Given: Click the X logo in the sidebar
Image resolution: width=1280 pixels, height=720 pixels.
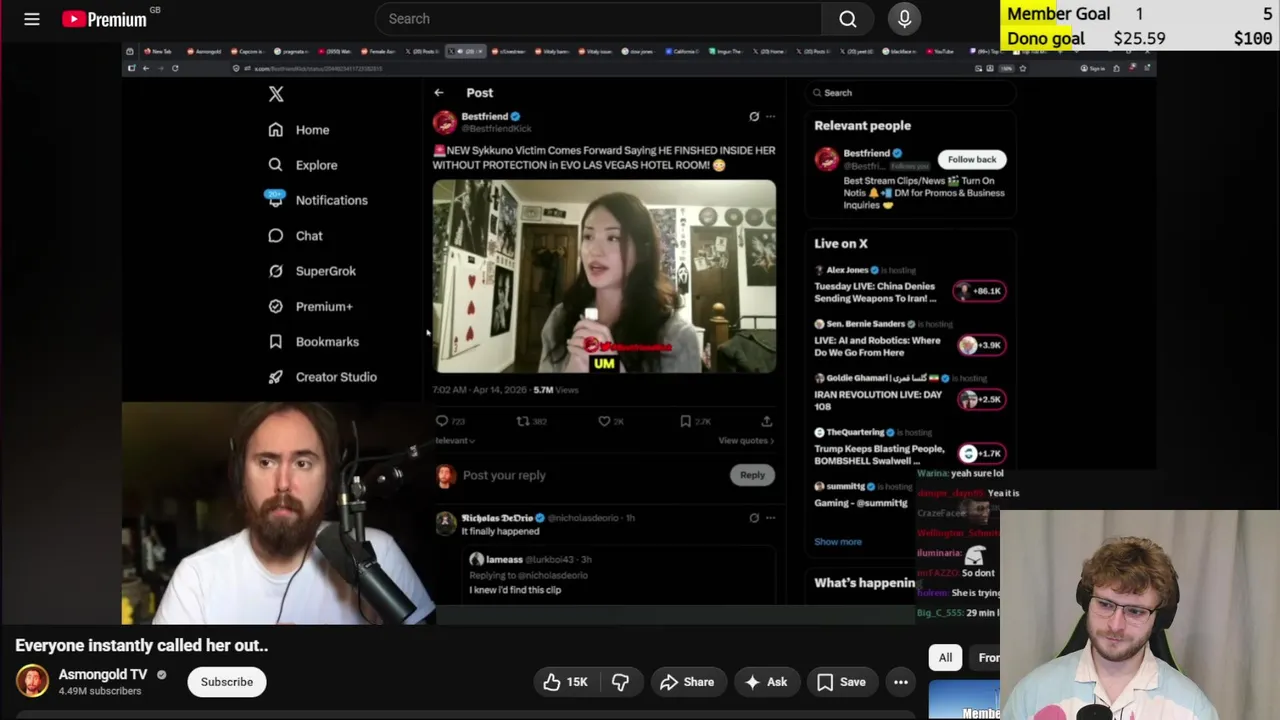Looking at the screenshot, I should pos(276,94).
